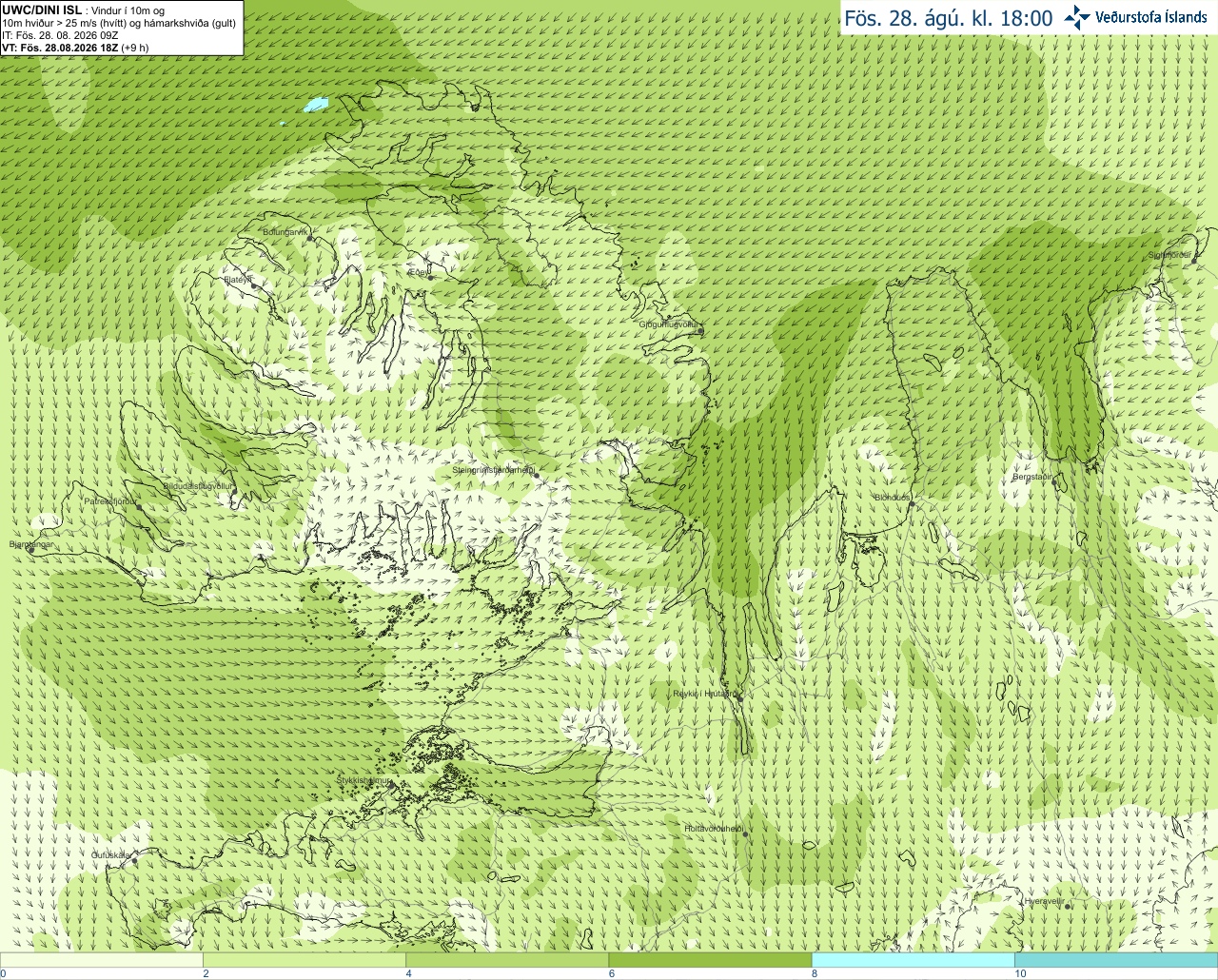Click the Holtavörðuheiði station marker
The image size is (1218, 980).
coord(745,834)
